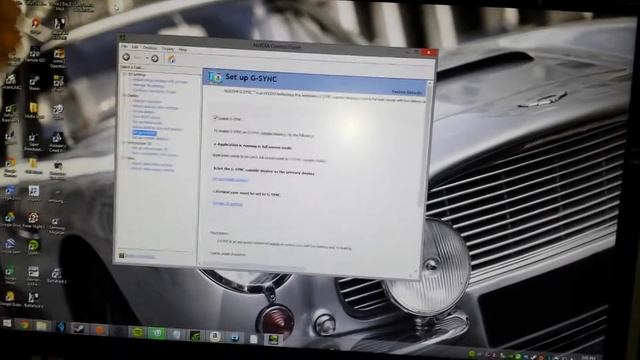
Task: Open the Help menu
Action: click(x=182, y=49)
